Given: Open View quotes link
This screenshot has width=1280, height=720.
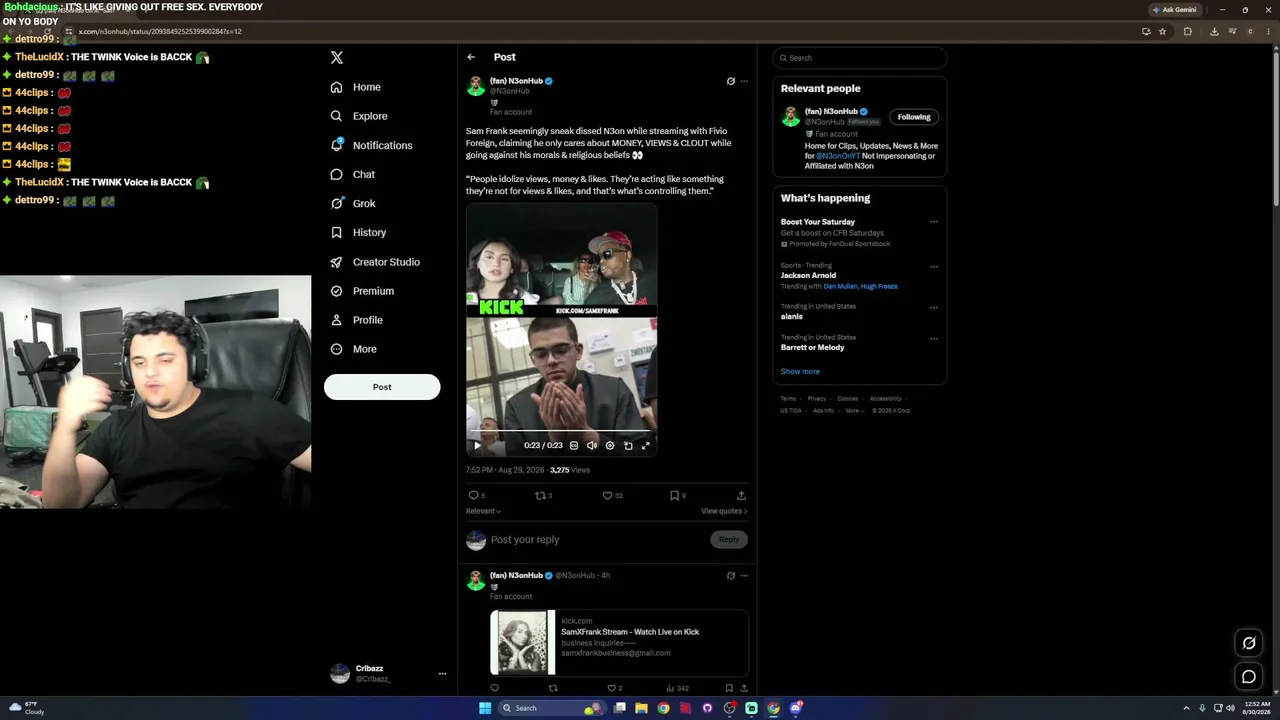Looking at the screenshot, I should pyautogui.click(x=724, y=511).
